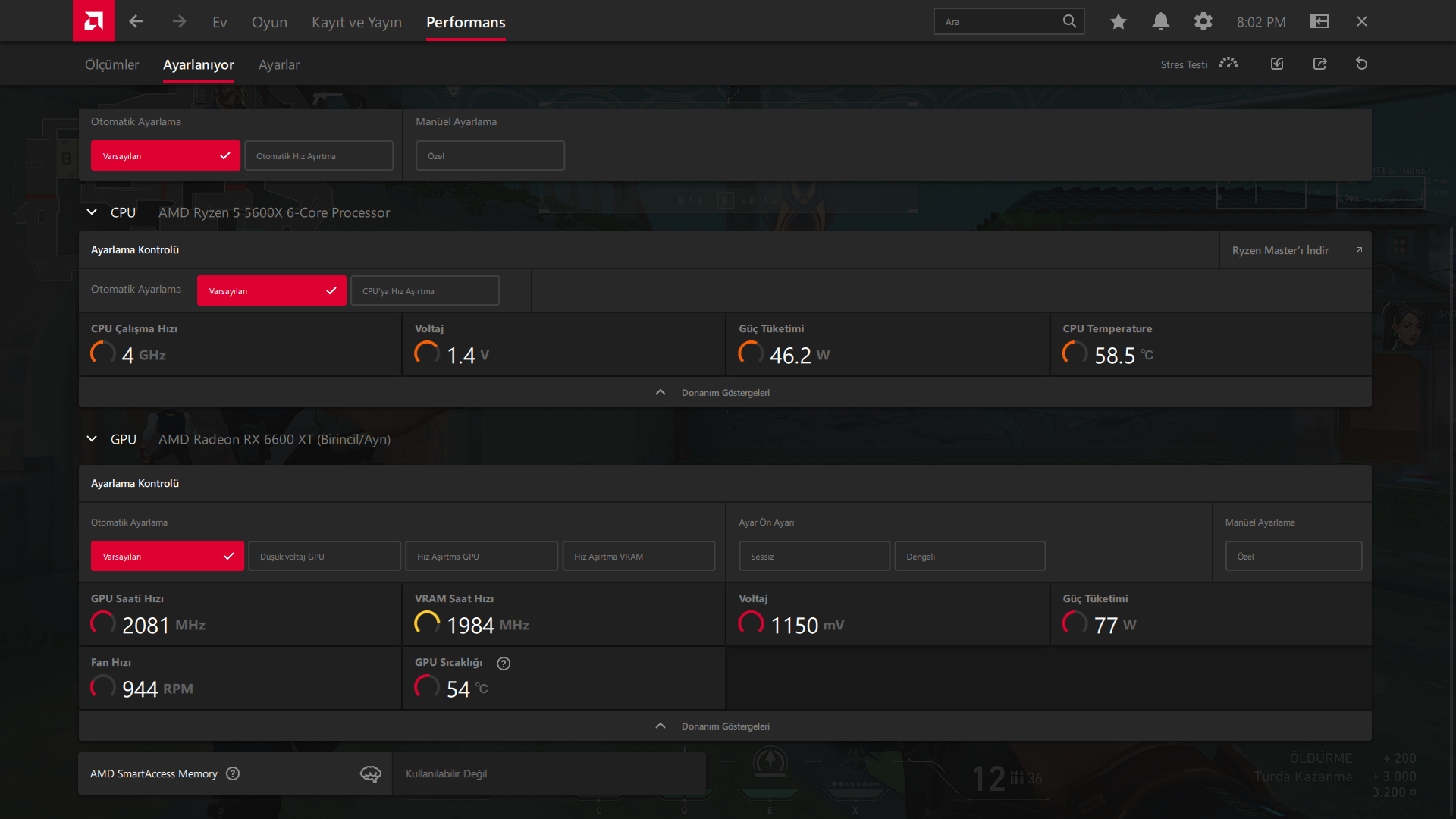
Task: Collapse the CPU section chevron
Action: tap(92, 212)
